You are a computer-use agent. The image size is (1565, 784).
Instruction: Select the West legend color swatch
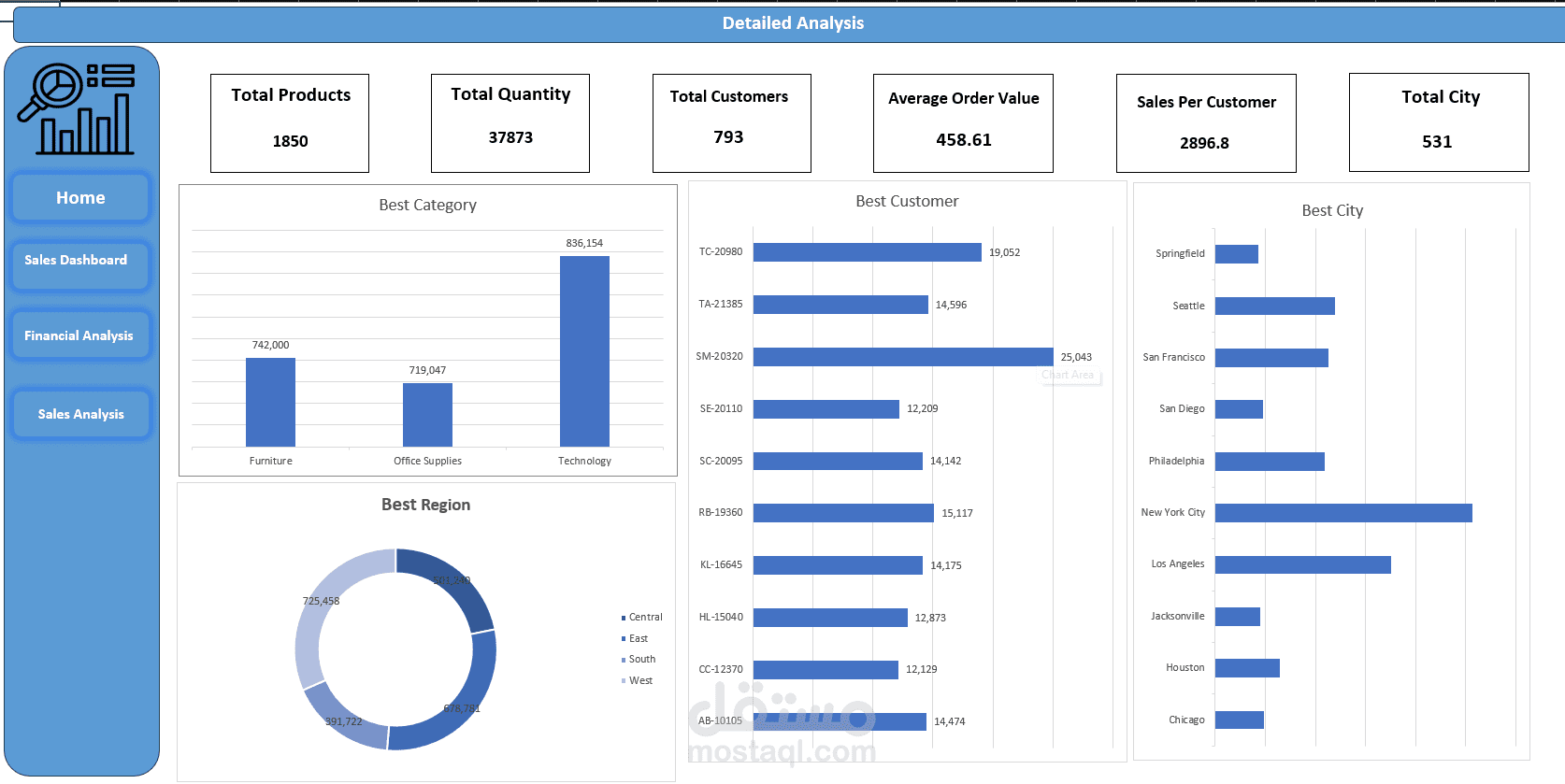[x=624, y=681]
